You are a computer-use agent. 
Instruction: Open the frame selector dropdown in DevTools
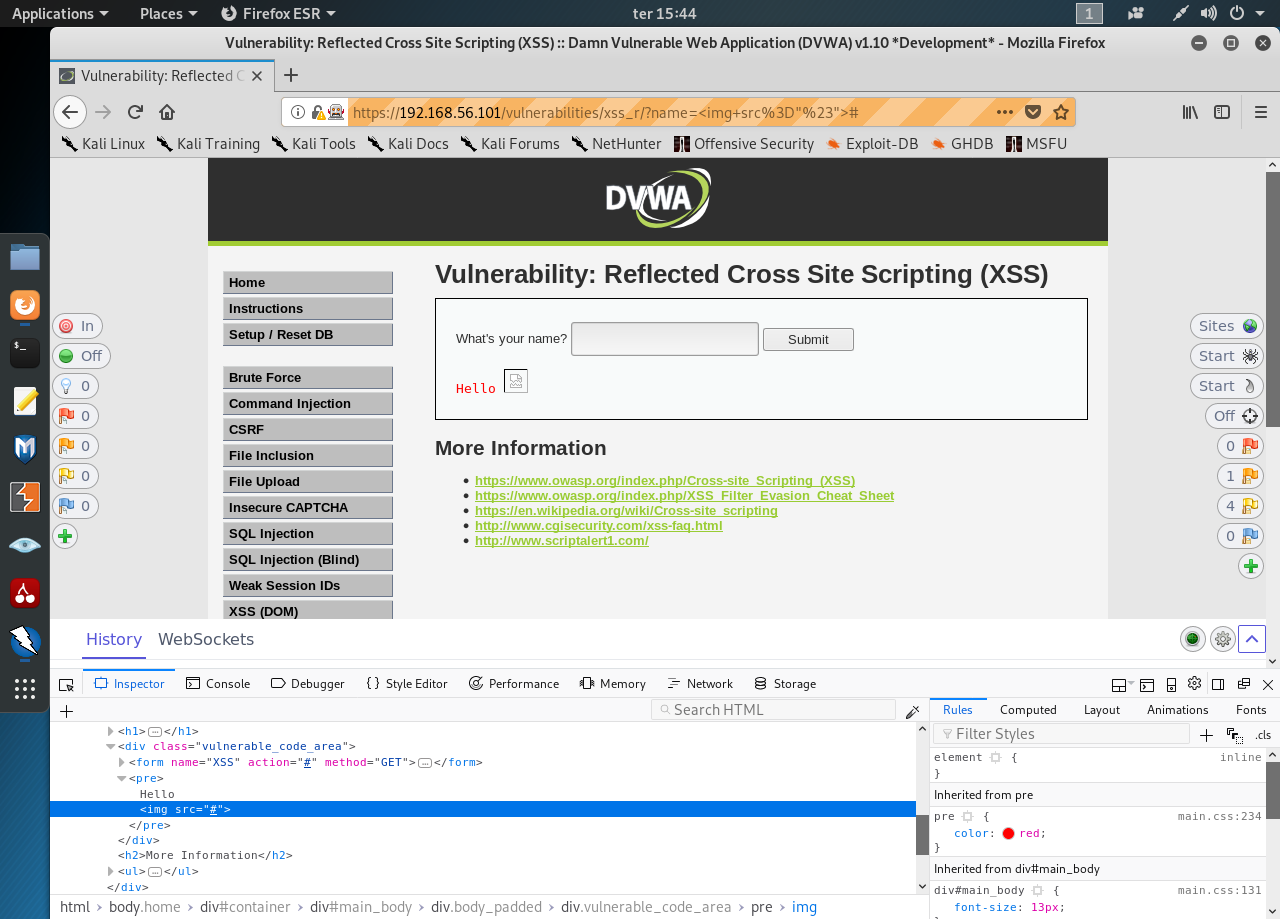pos(1121,684)
